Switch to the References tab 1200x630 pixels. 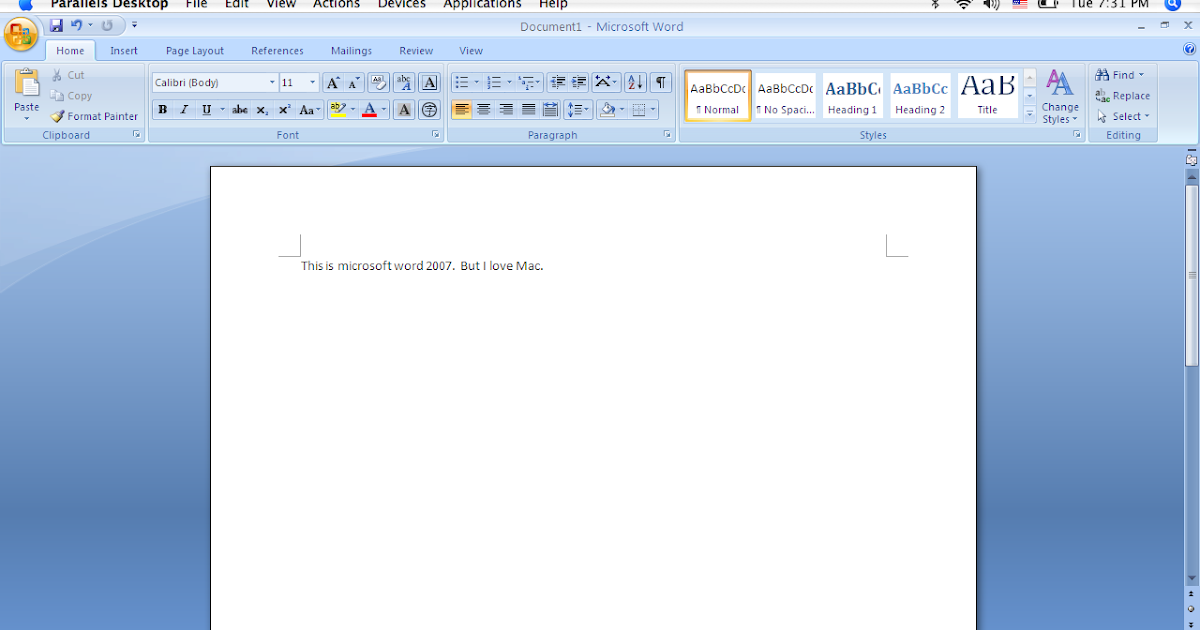pos(277,51)
